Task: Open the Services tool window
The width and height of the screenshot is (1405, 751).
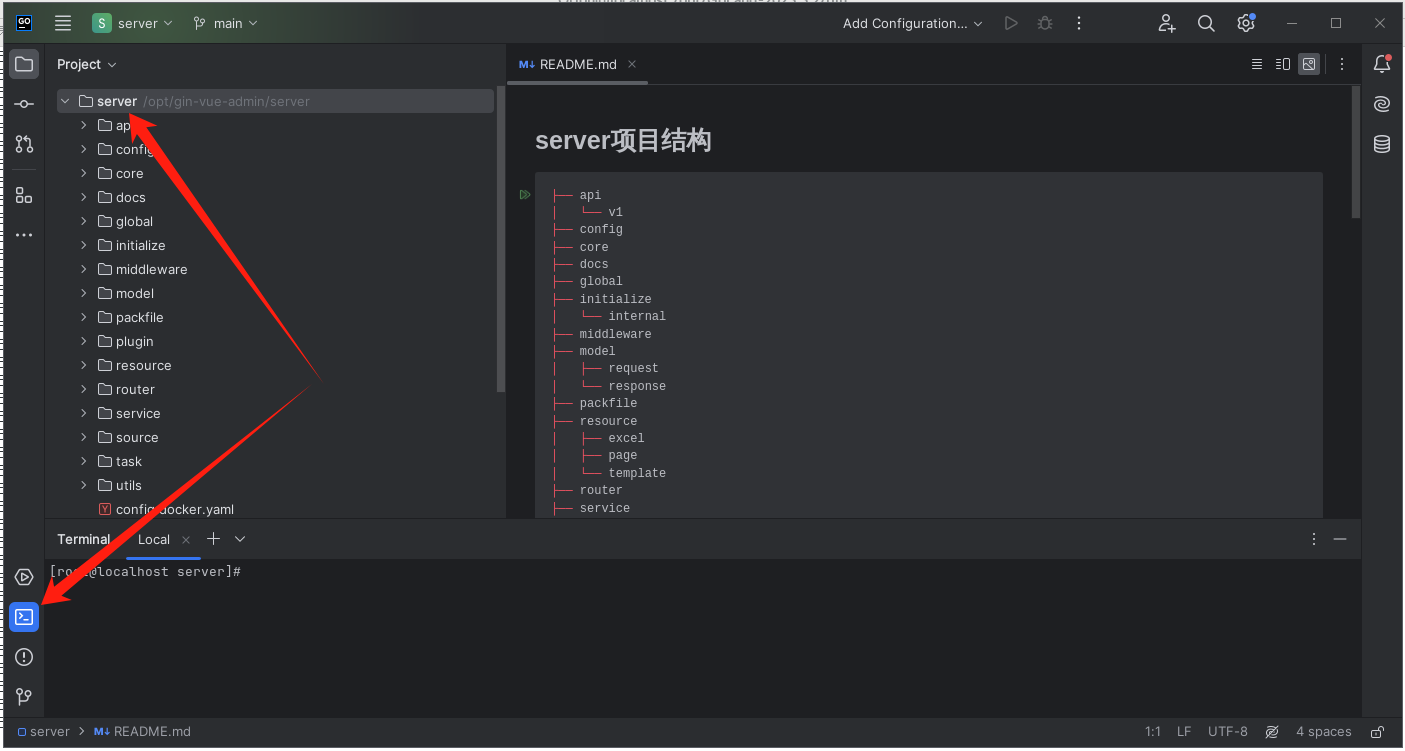Action: tap(24, 577)
